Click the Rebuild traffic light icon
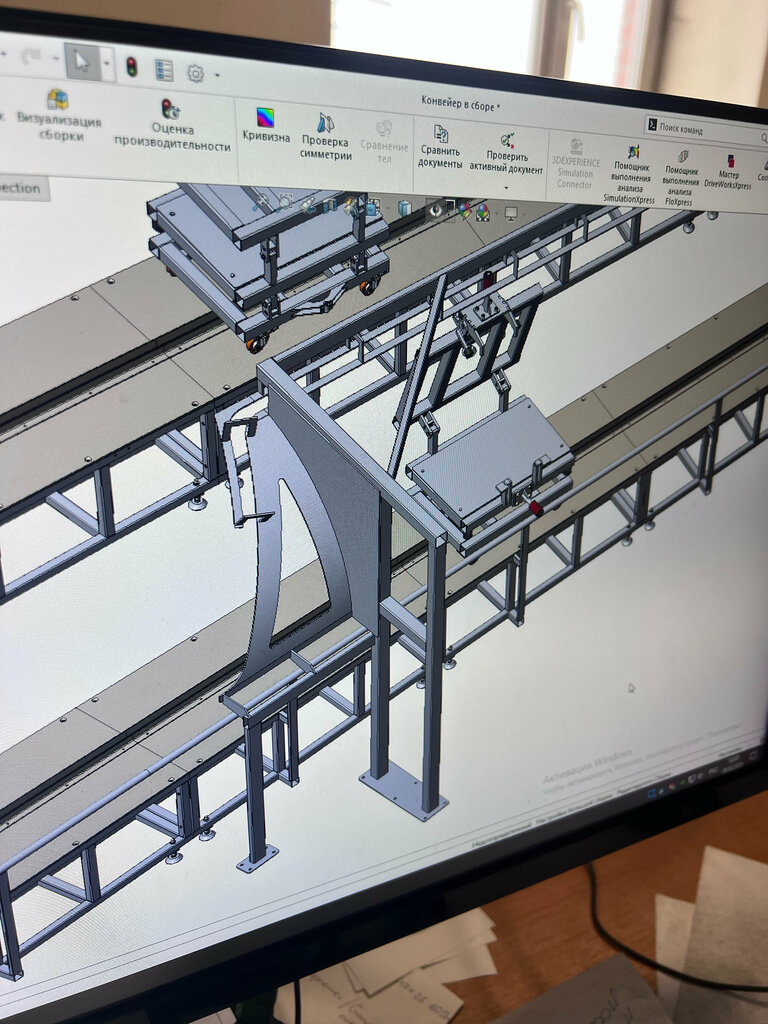 (132, 67)
